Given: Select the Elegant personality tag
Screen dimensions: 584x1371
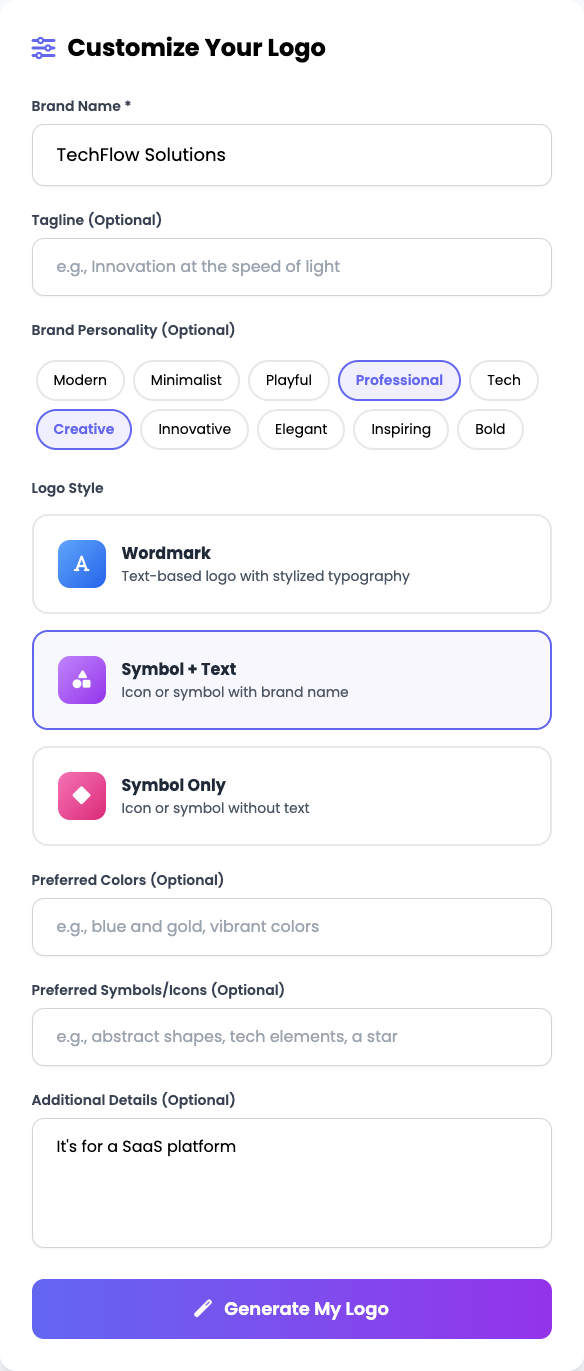Looking at the screenshot, I should click(300, 429).
